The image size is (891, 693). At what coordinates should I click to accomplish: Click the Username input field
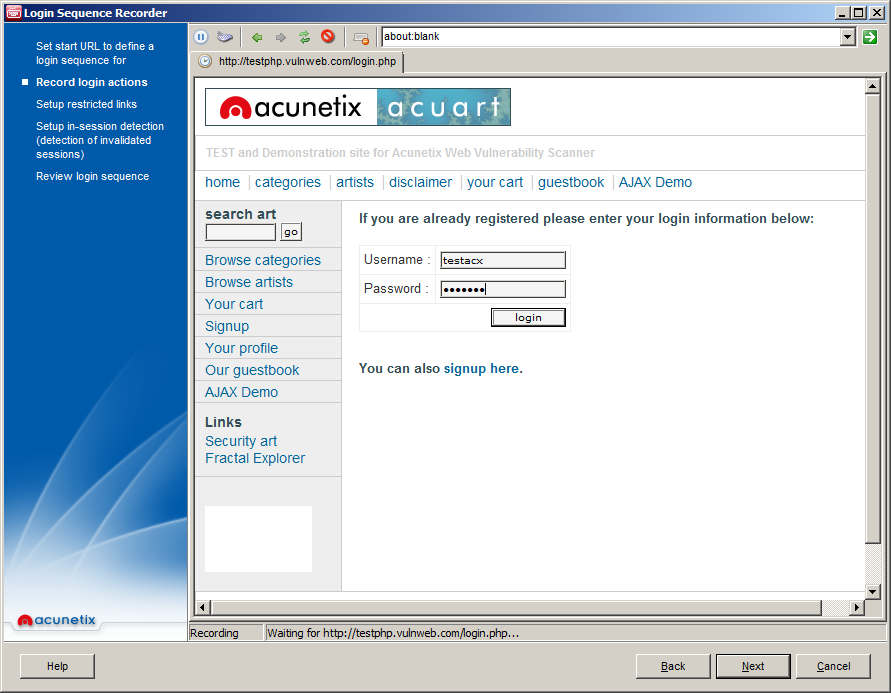pos(503,260)
